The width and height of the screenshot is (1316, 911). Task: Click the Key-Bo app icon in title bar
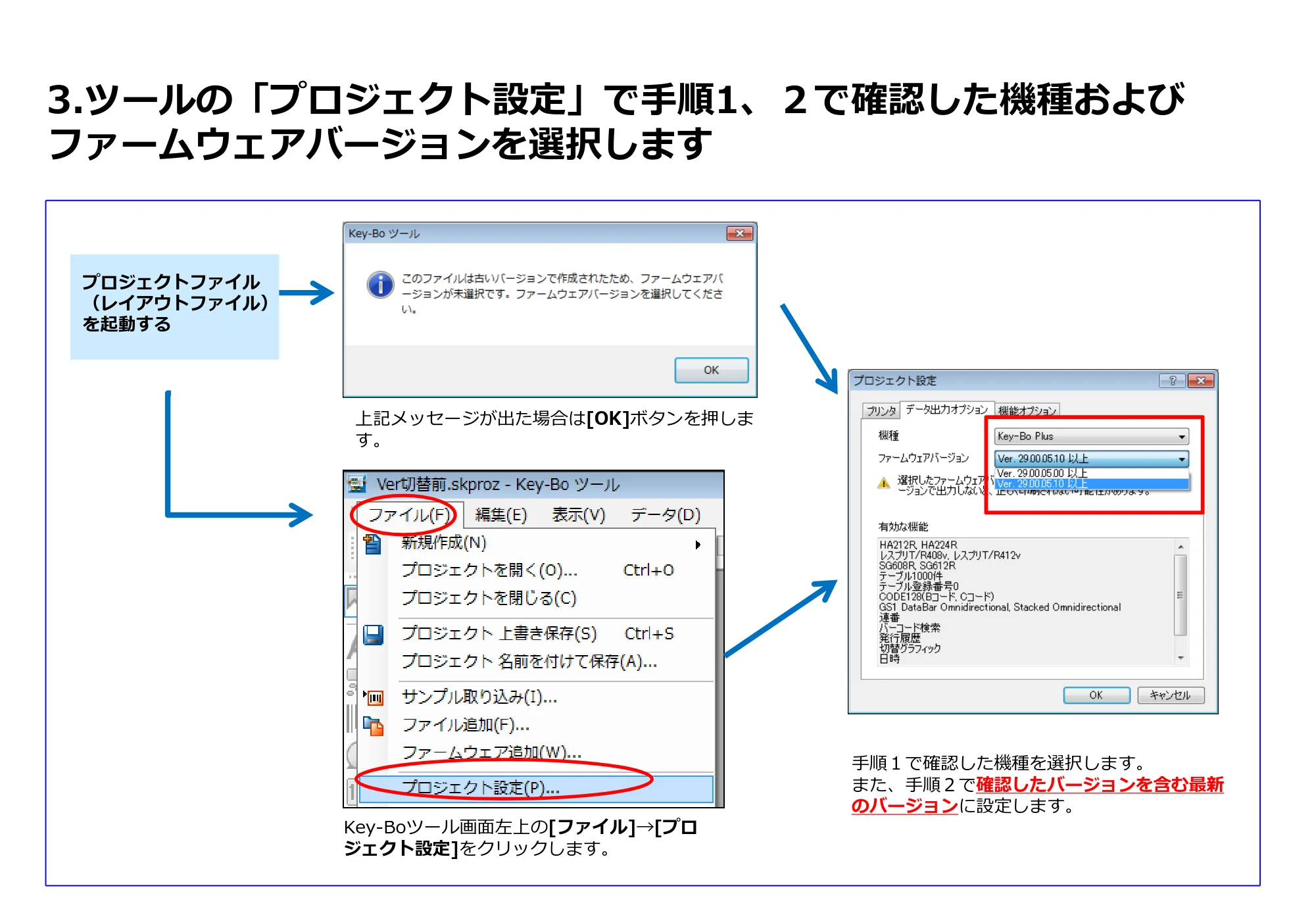pyautogui.click(x=356, y=485)
